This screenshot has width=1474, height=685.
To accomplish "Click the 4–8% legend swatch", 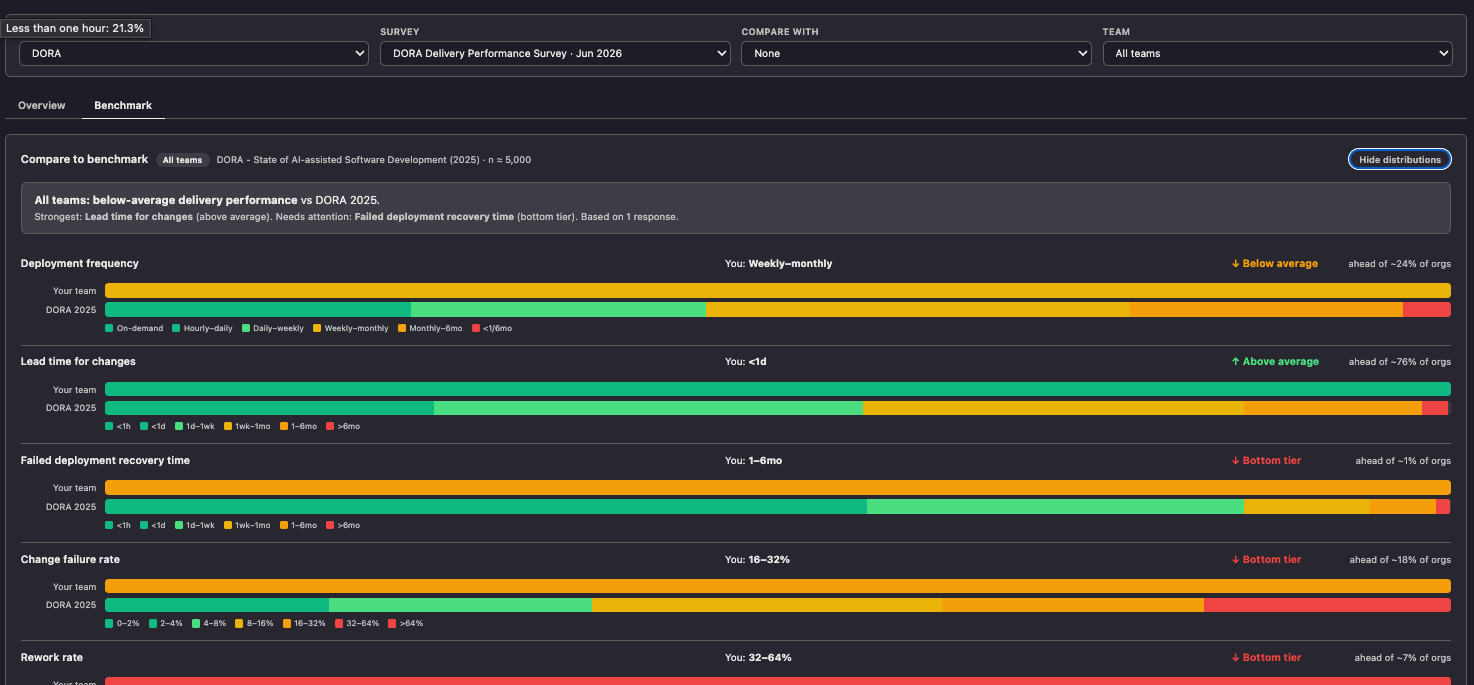I will tap(196, 623).
